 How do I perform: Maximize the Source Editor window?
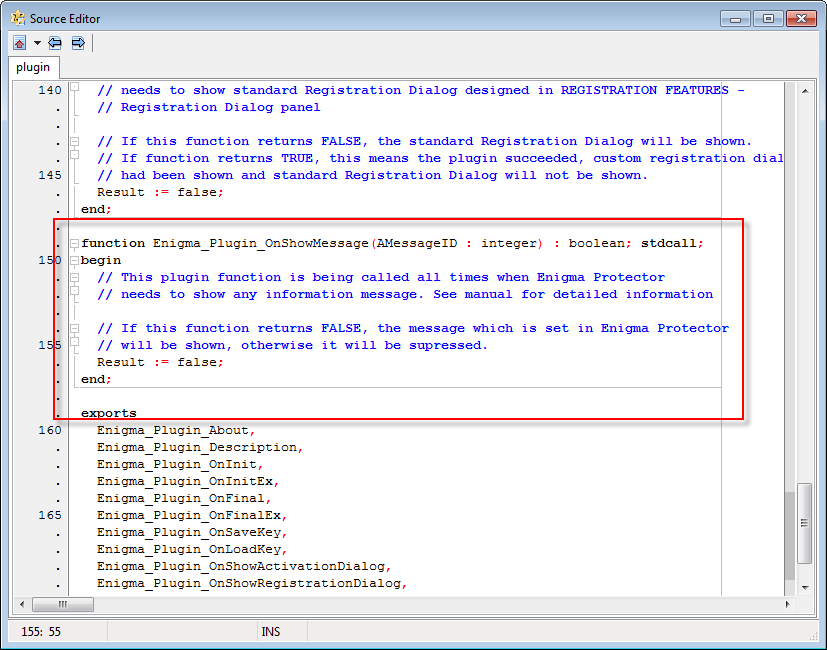[x=768, y=18]
